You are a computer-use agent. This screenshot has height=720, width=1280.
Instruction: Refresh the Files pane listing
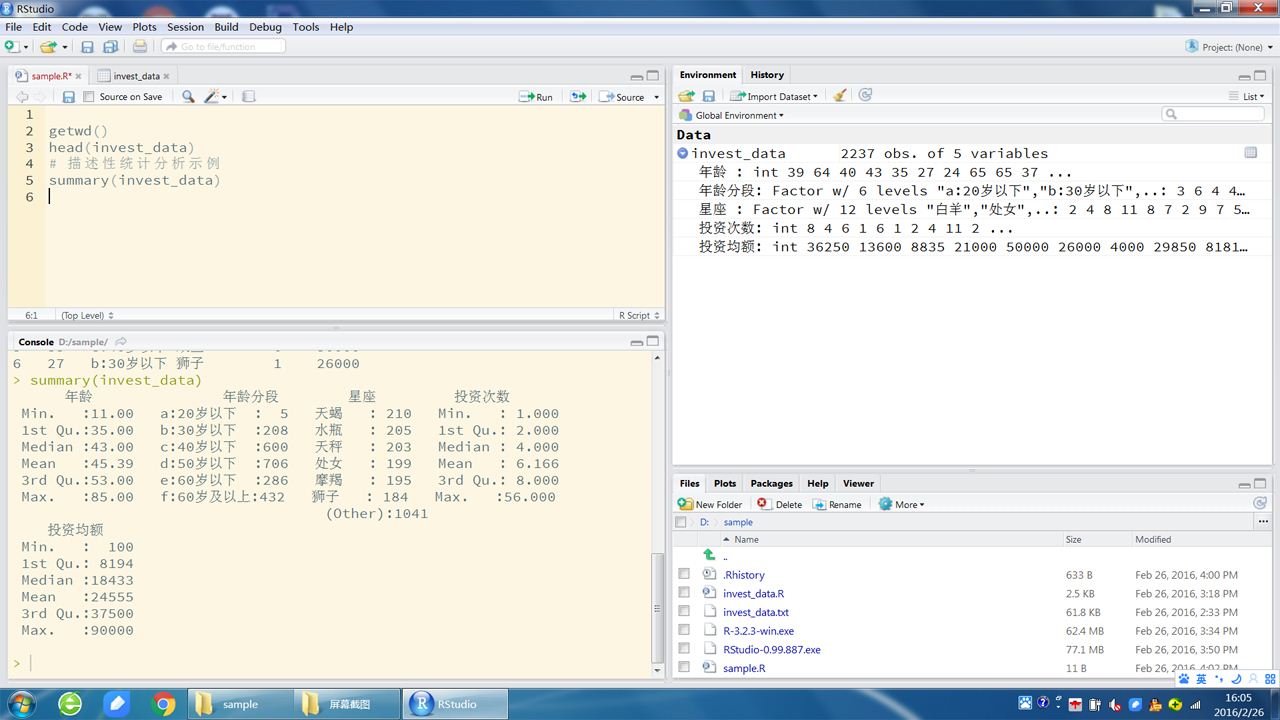pos(1260,503)
